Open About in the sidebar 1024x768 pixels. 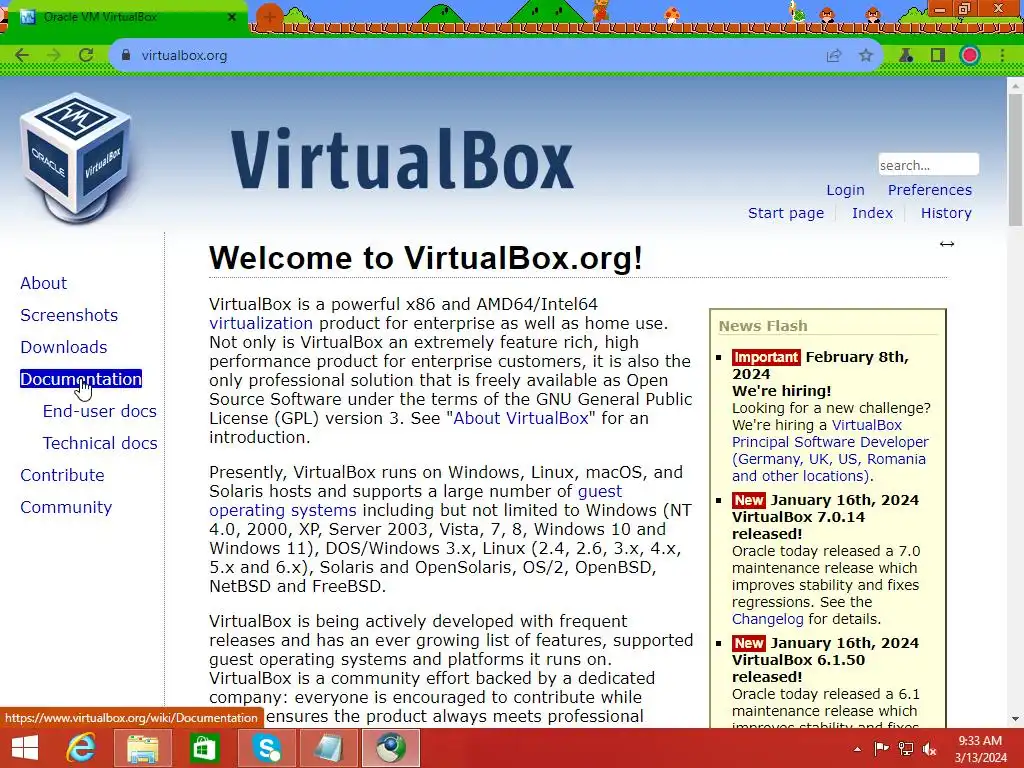coord(43,283)
